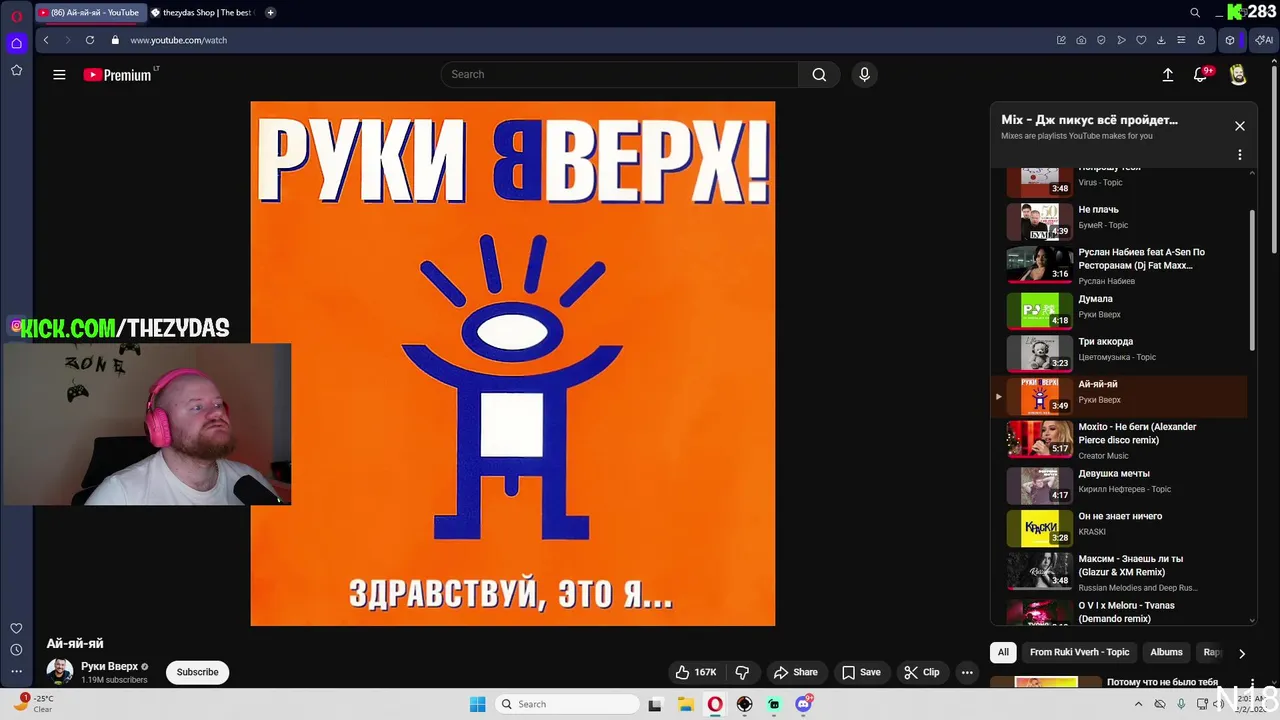
Task: Open thumbnail of 'Думала' by Руки Вверх
Action: (x=1039, y=310)
